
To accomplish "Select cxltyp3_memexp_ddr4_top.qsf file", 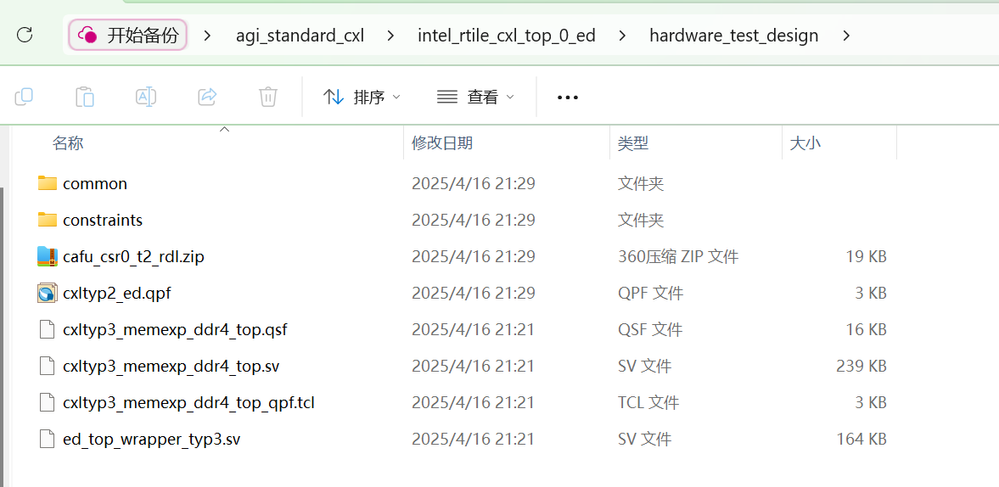I will point(175,330).
